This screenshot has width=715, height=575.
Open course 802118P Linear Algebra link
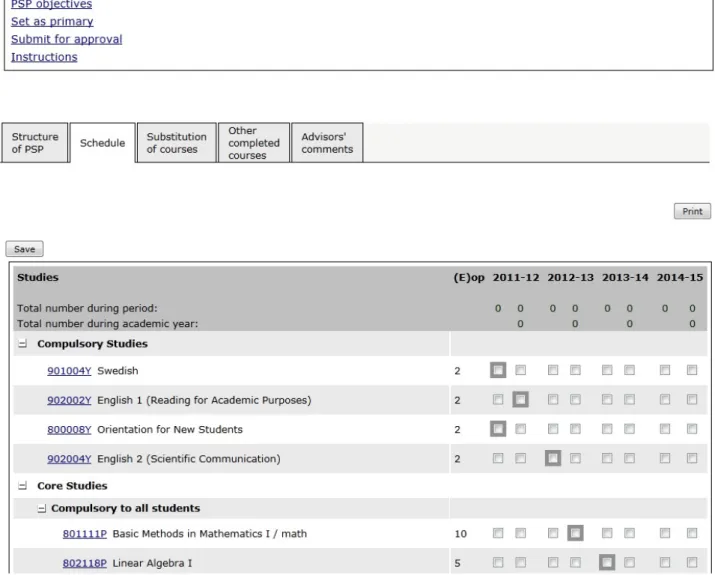pyautogui.click(x=85, y=563)
